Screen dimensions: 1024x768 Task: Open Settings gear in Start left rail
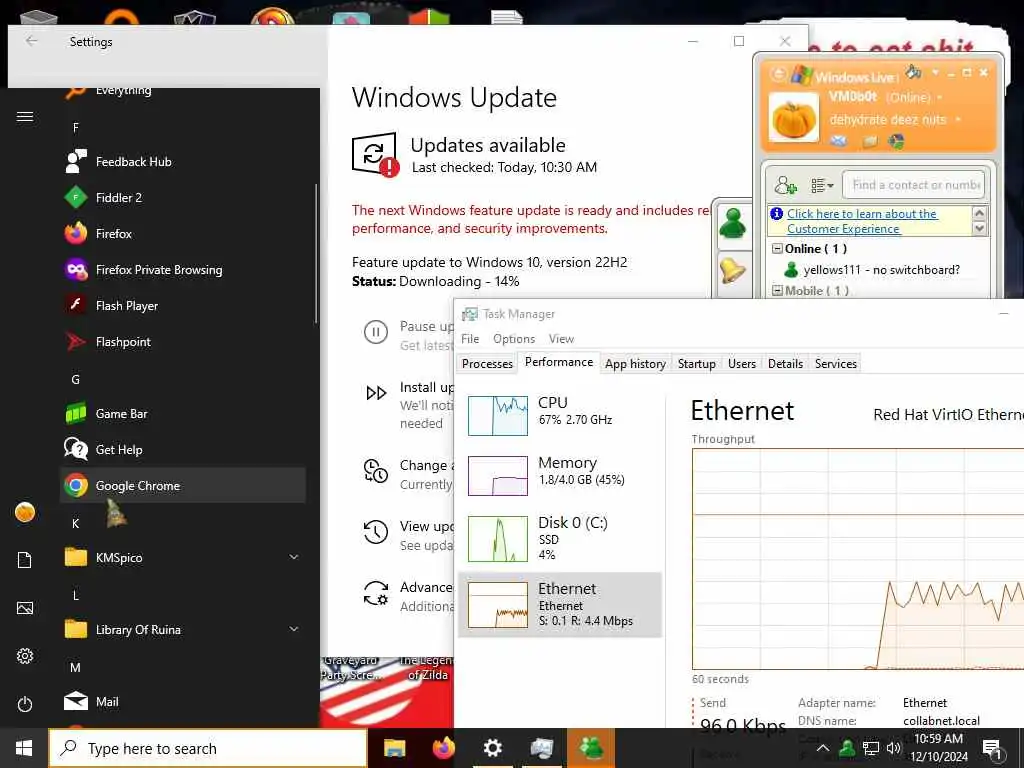(25, 656)
